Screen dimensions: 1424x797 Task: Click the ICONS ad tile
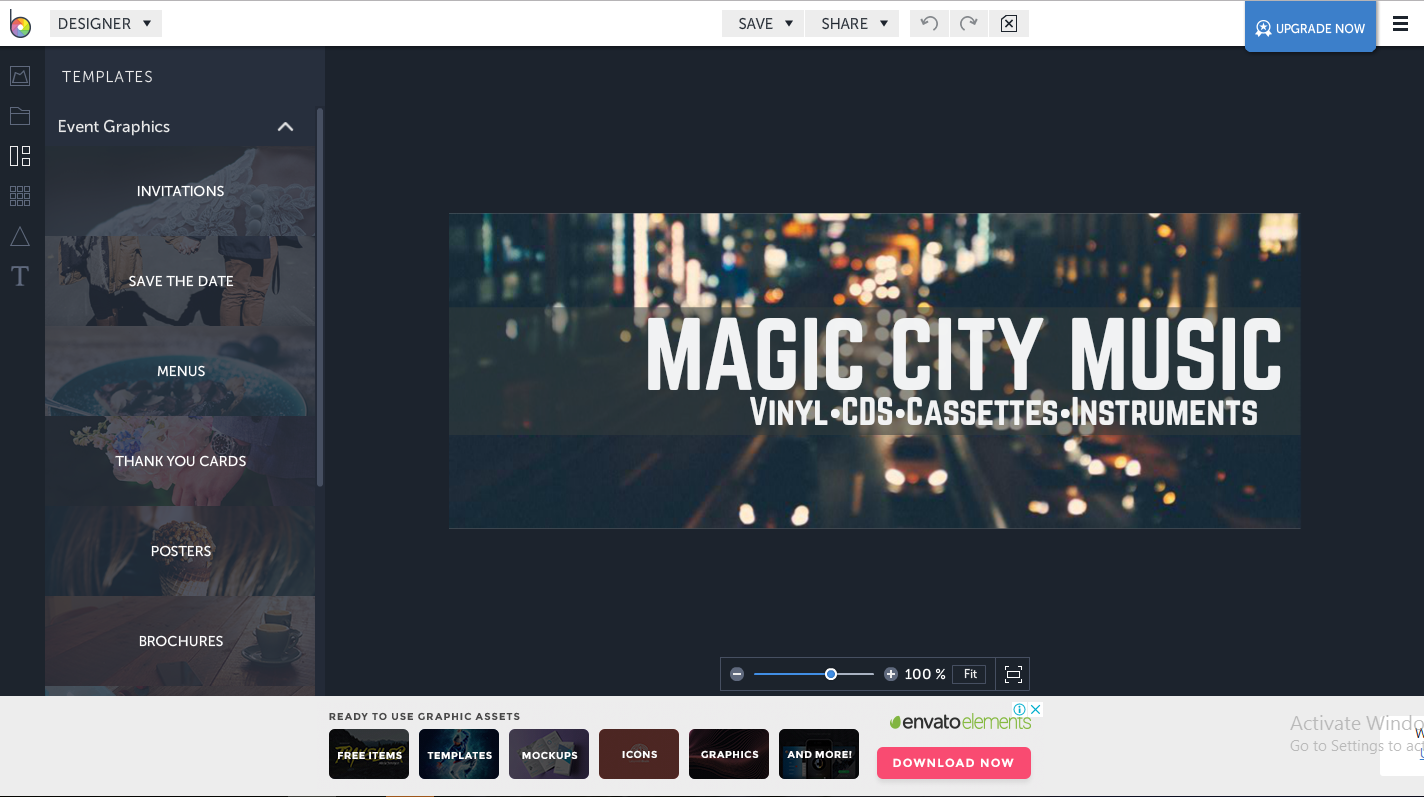(x=639, y=754)
